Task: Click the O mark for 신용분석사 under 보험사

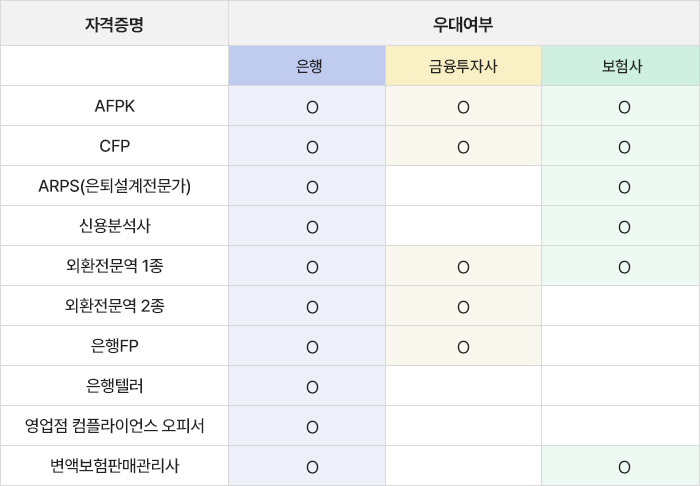Action: click(x=624, y=227)
